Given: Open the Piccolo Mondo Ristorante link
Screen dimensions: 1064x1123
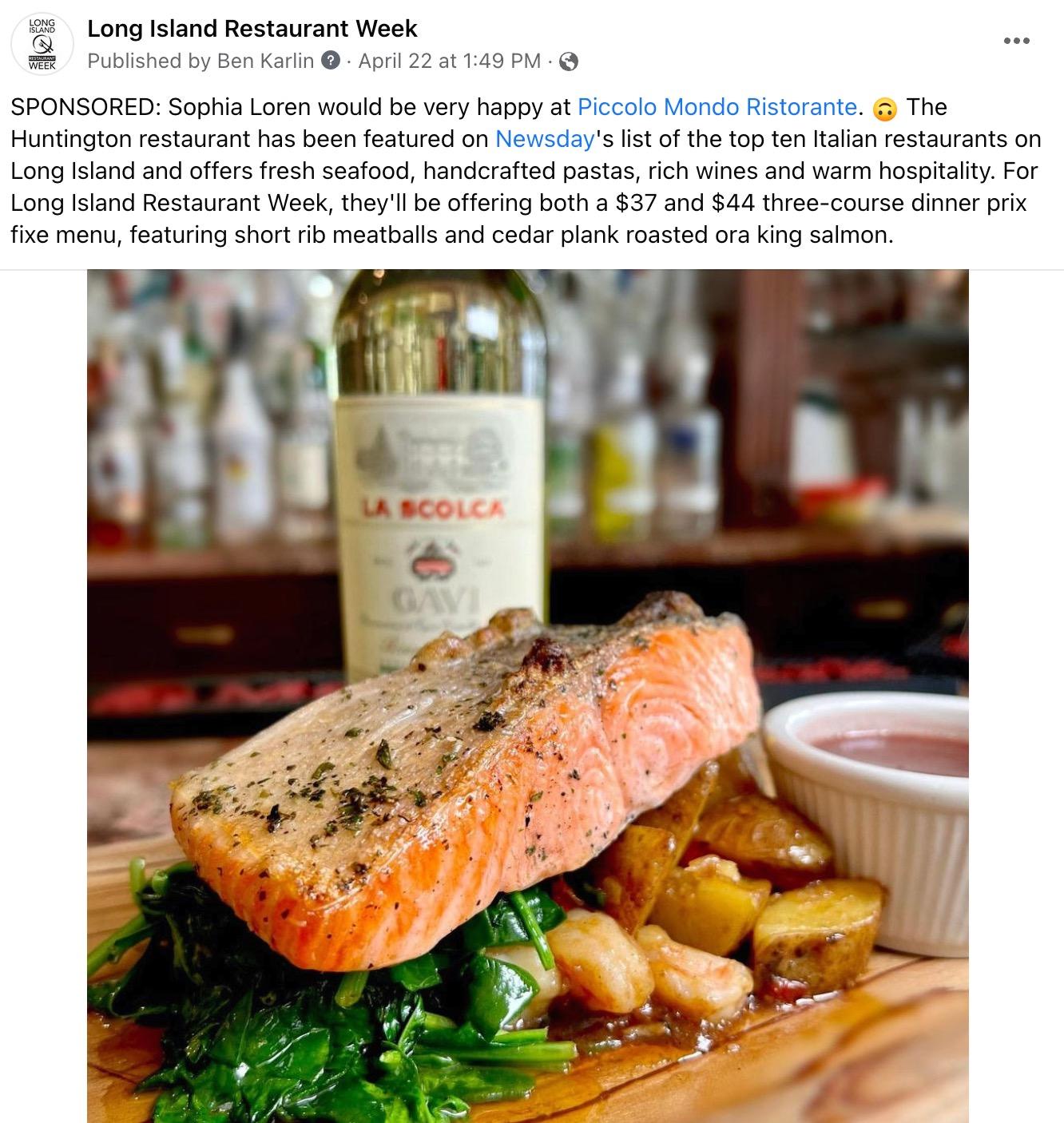Looking at the screenshot, I should coord(717,107).
